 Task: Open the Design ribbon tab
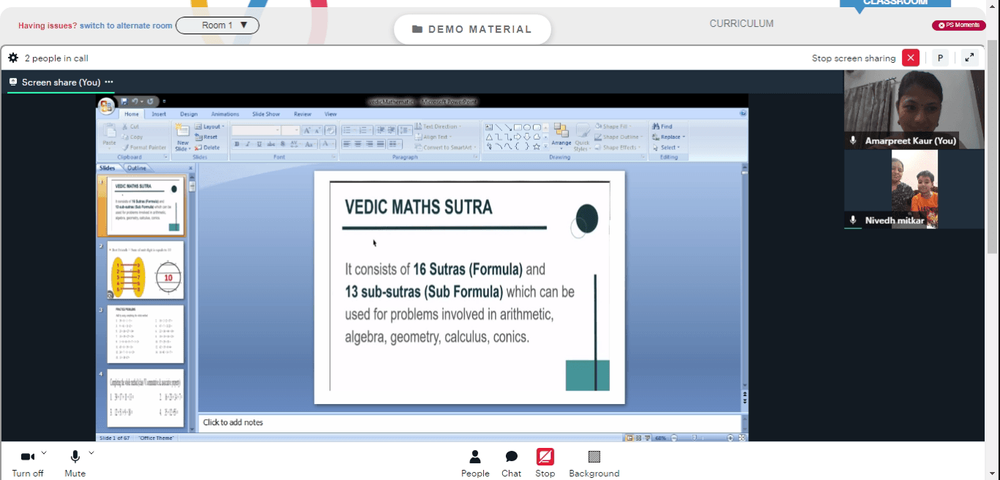coord(188,114)
